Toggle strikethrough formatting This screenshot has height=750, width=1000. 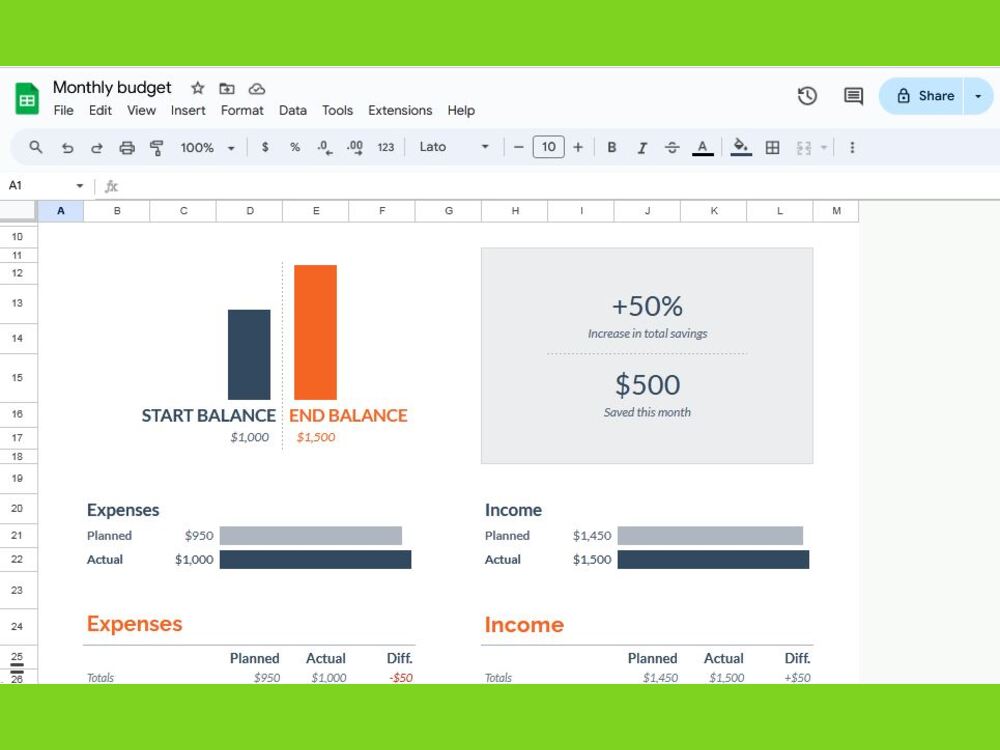click(x=672, y=148)
